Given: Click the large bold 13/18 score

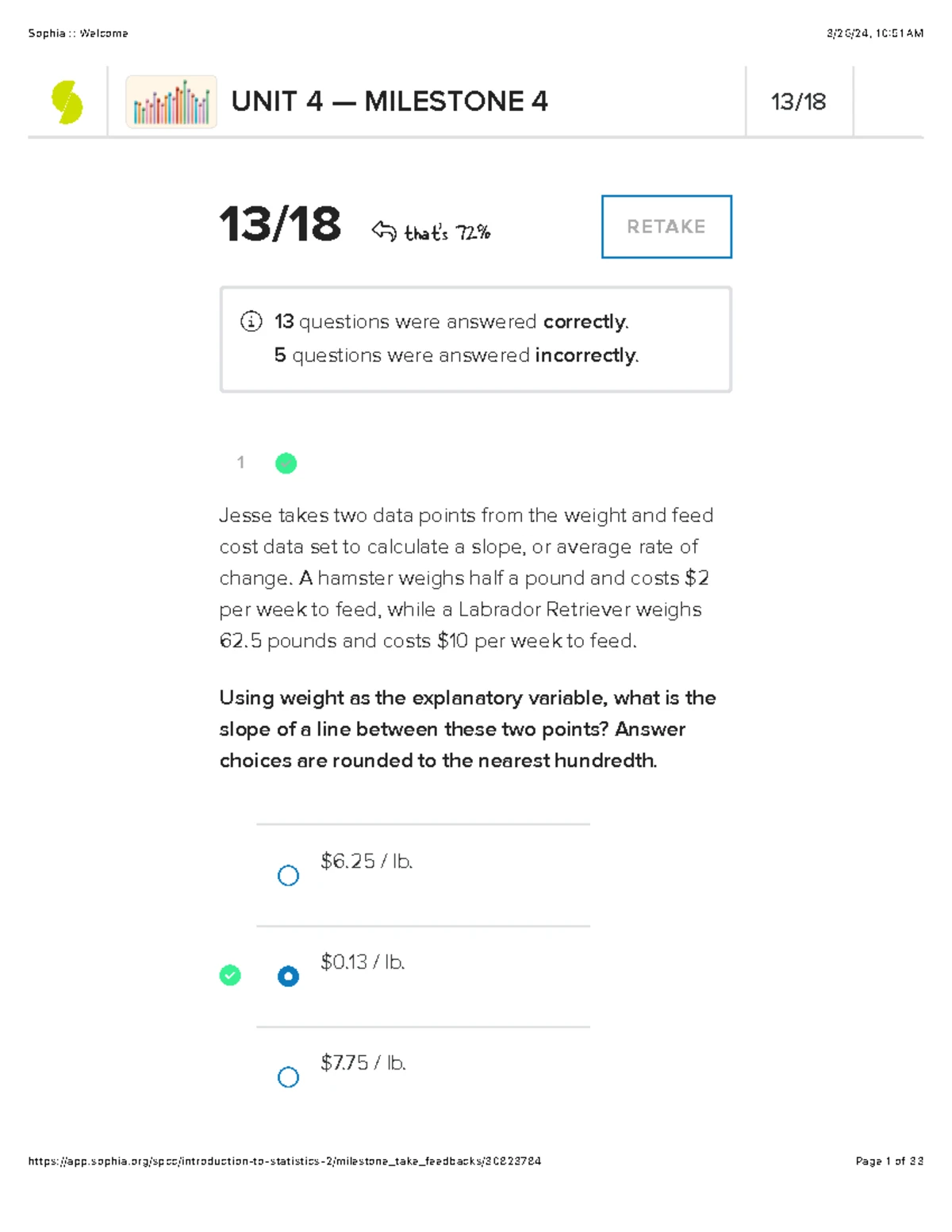Looking at the screenshot, I should (x=280, y=225).
